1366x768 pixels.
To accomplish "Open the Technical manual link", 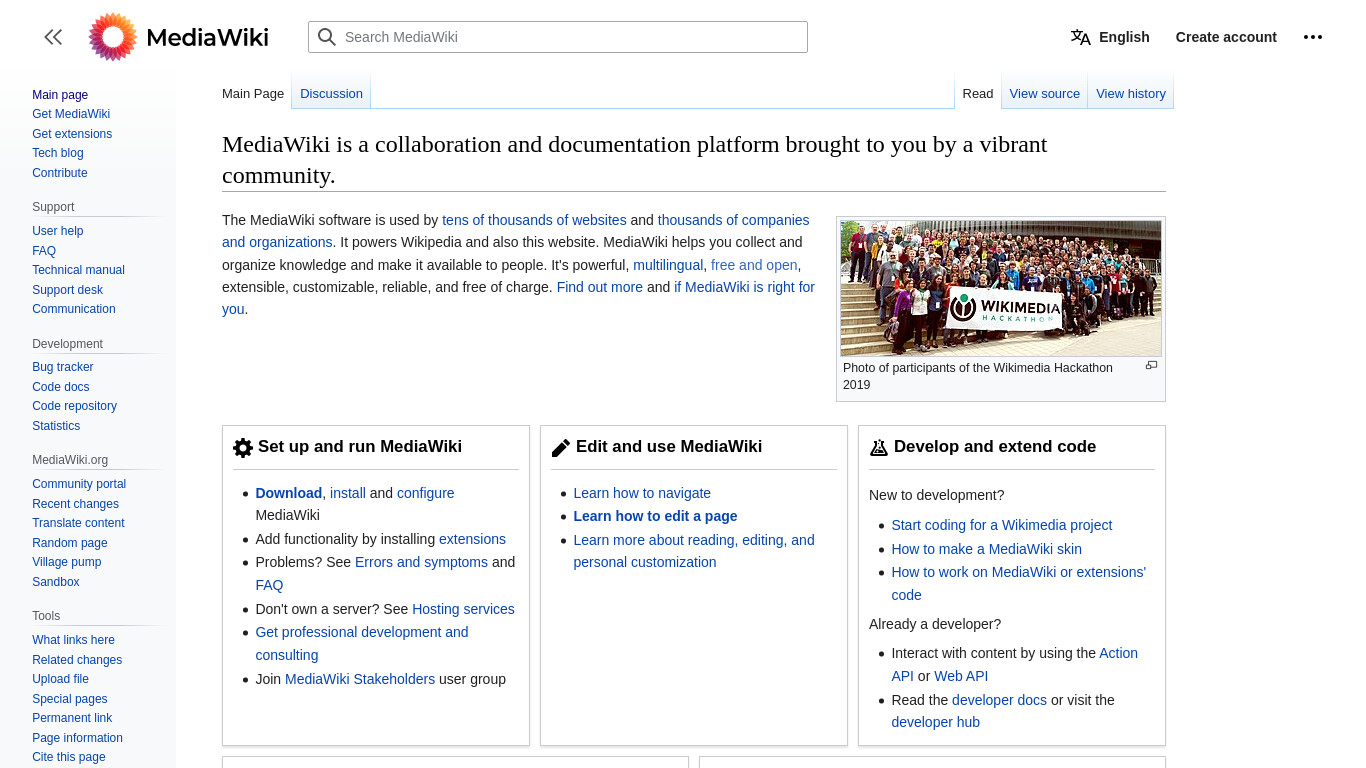I will (x=78, y=270).
